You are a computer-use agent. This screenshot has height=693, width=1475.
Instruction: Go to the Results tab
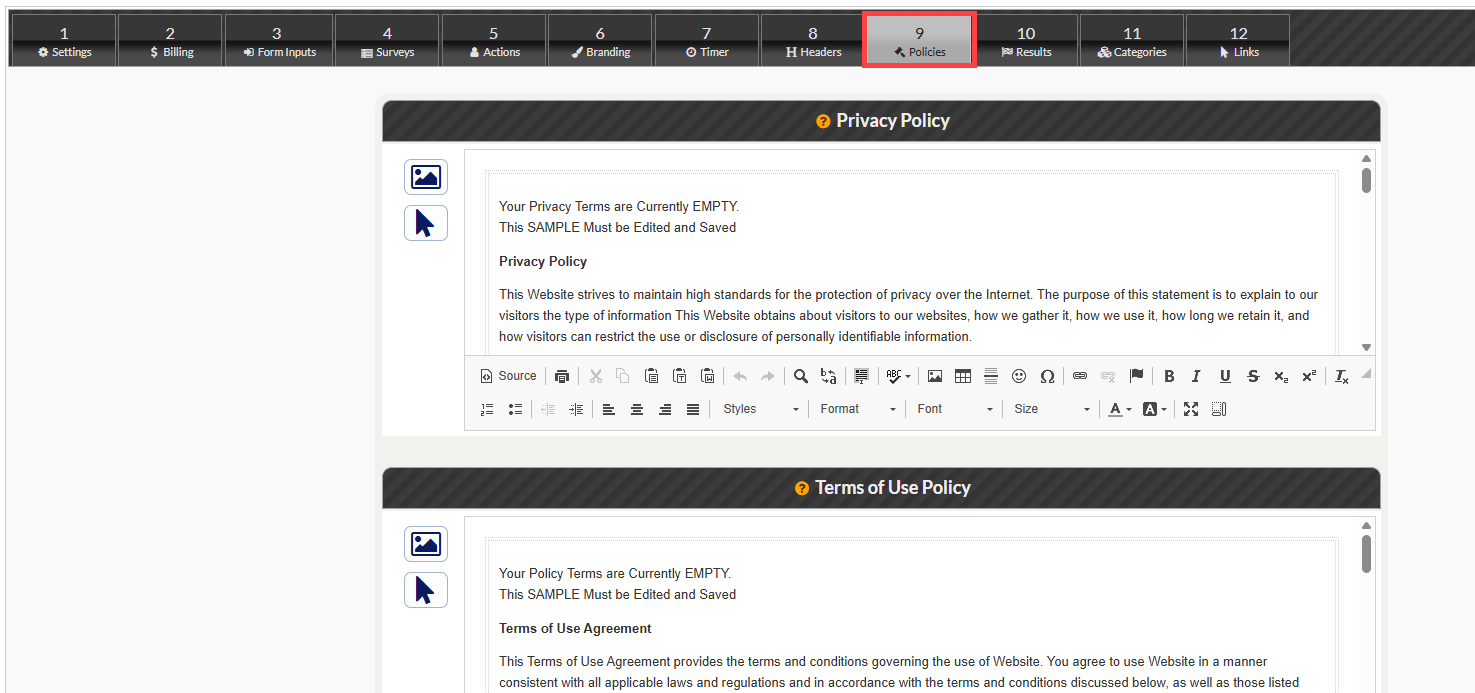(x=1026, y=41)
